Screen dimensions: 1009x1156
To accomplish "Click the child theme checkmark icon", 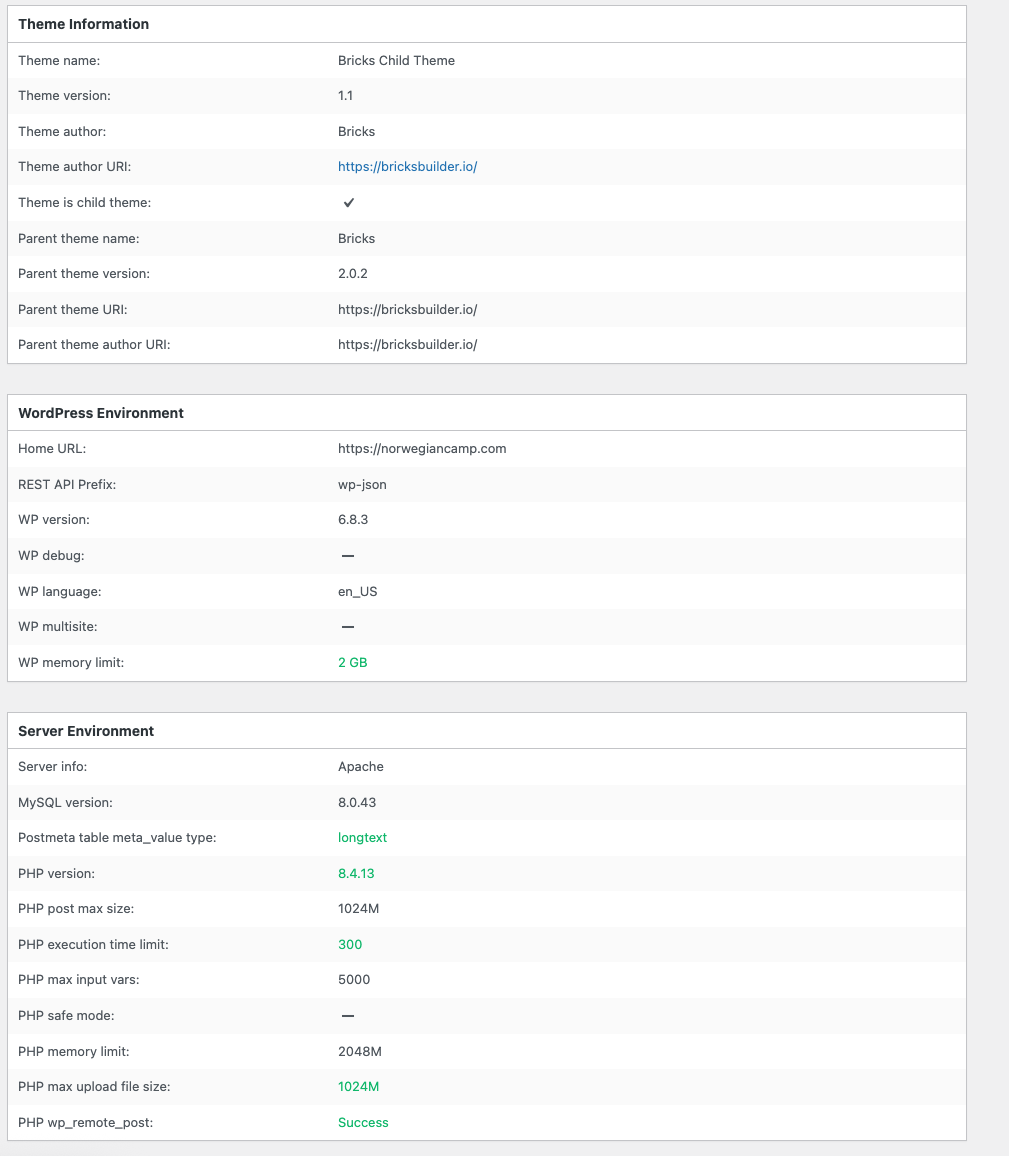I will pyautogui.click(x=349, y=203).
